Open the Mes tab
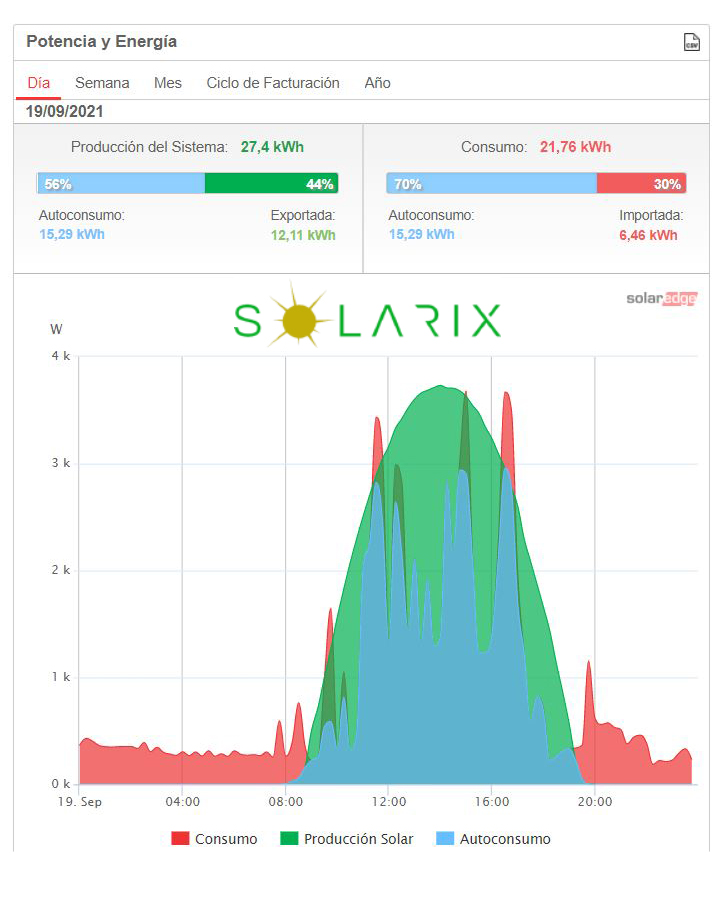Viewport: 722px width, 907px height. (168, 83)
